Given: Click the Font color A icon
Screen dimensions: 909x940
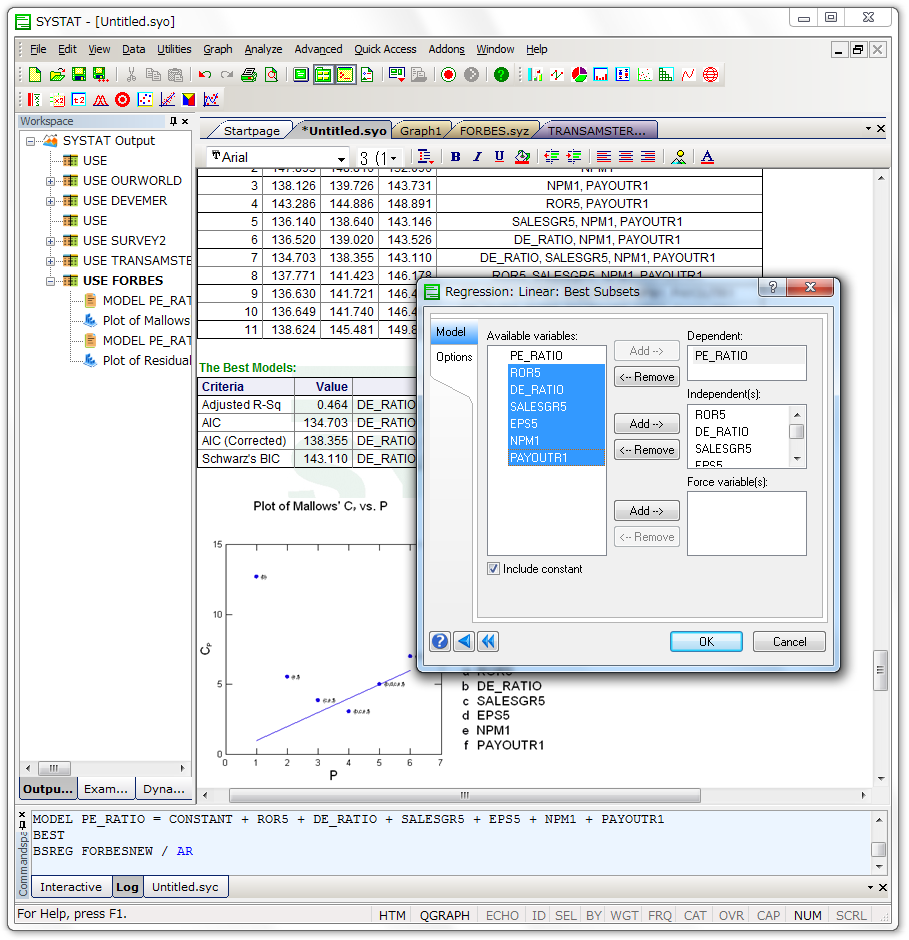Looking at the screenshot, I should (x=708, y=157).
